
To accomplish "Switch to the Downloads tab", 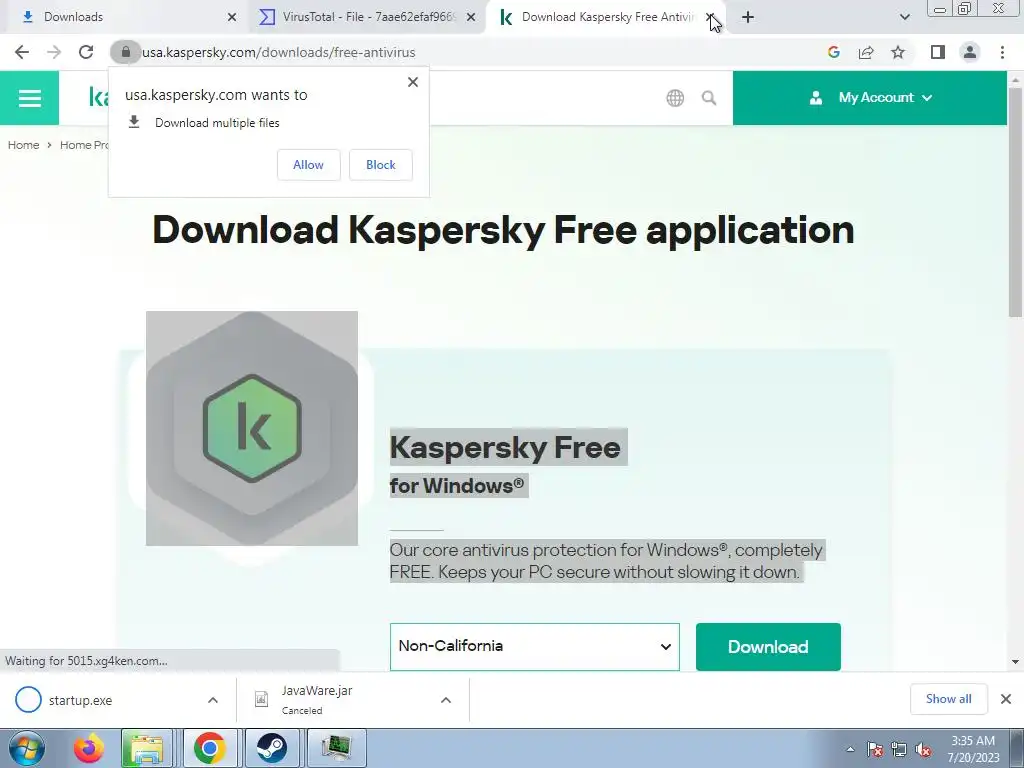I will (x=124, y=17).
